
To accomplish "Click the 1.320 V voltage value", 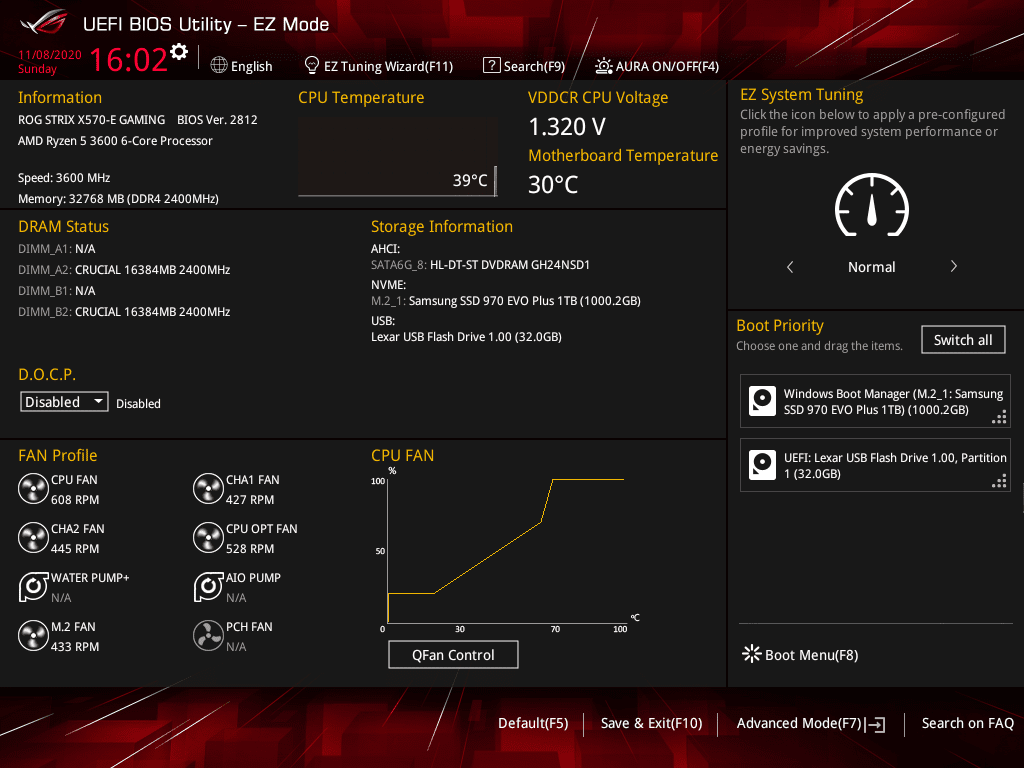I will [x=567, y=127].
